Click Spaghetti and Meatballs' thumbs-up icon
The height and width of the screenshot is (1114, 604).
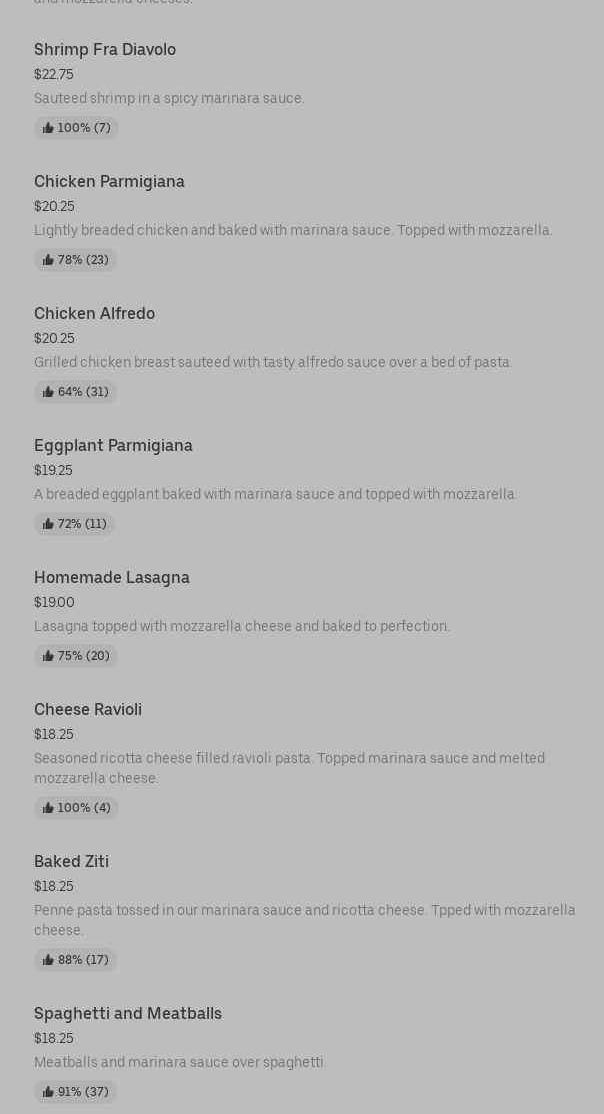point(48,1092)
